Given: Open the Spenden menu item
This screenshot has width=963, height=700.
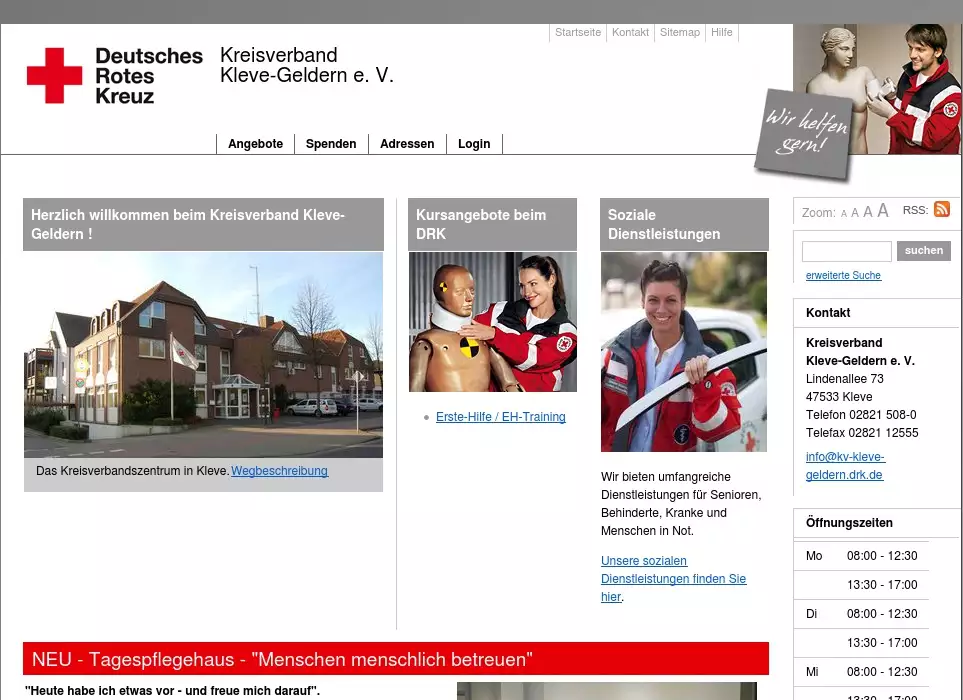Looking at the screenshot, I should [331, 144].
